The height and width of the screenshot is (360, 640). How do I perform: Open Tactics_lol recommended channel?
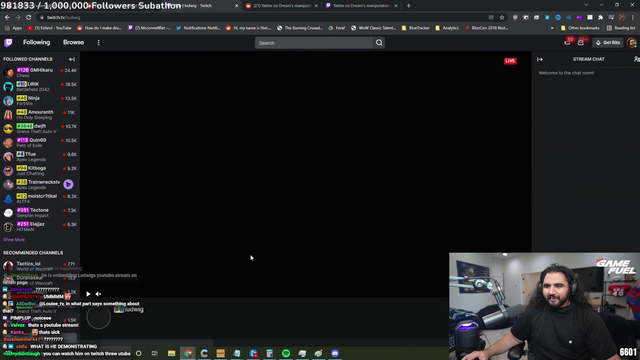tap(40, 266)
